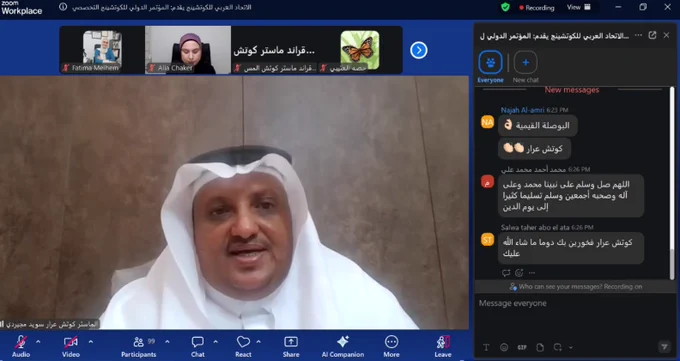
Task: Click message كوتش عرار with clapping emojis
Action: coord(534,148)
